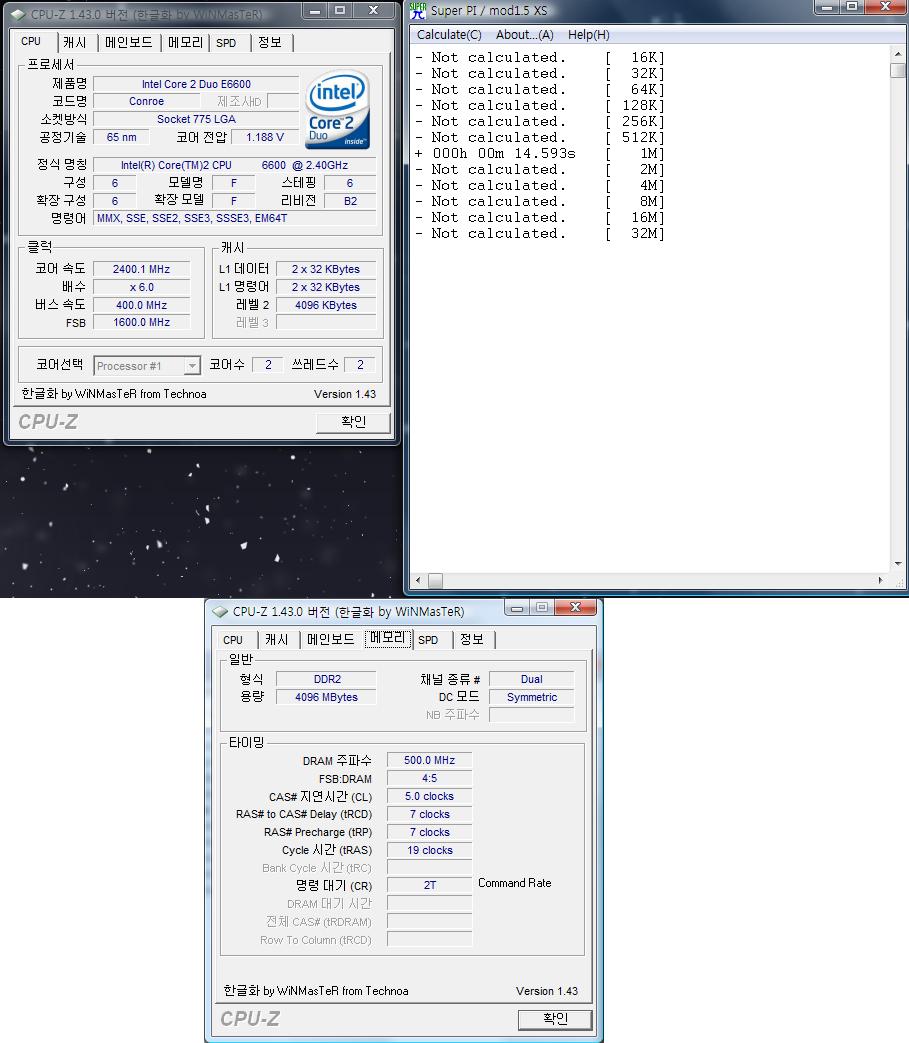This screenshot has height=1043, width=909.
Task: Click 확인 button in top CPU-Z window
Action: [x=353, y=422]
